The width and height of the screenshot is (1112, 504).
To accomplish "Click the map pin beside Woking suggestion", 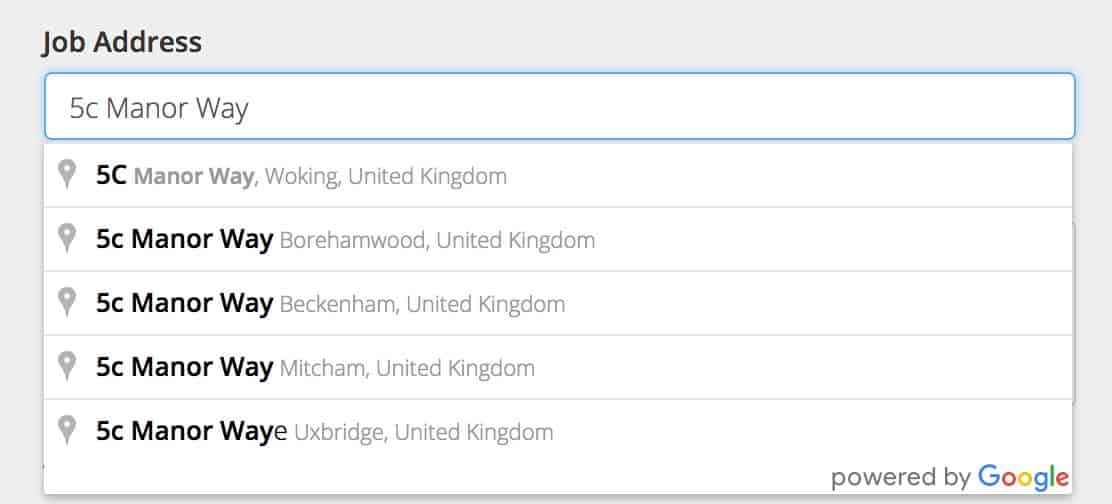I will (x=67, y=174).
